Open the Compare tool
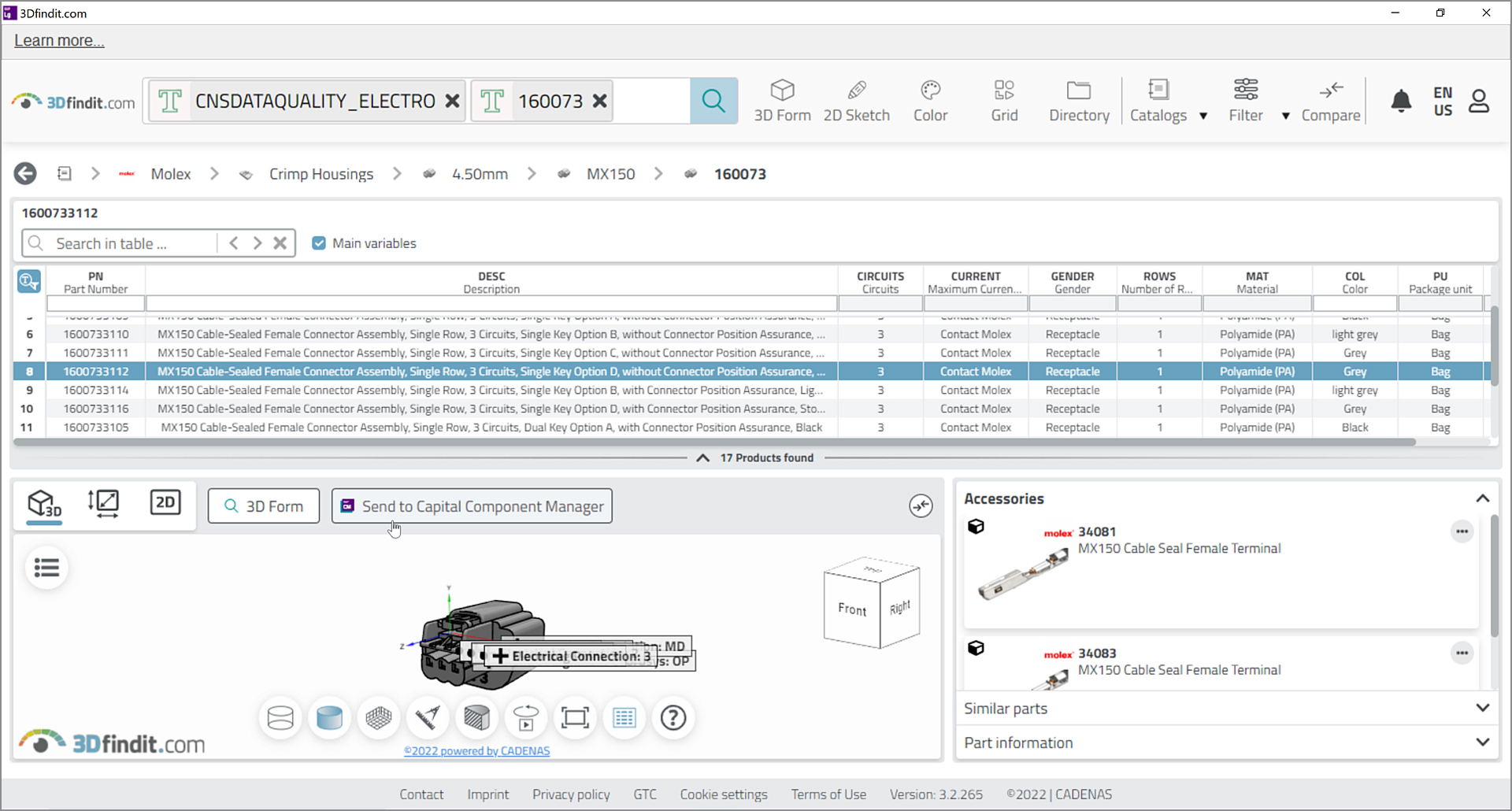Viewport: 1512px width, 811px height. coord(1331,101)
